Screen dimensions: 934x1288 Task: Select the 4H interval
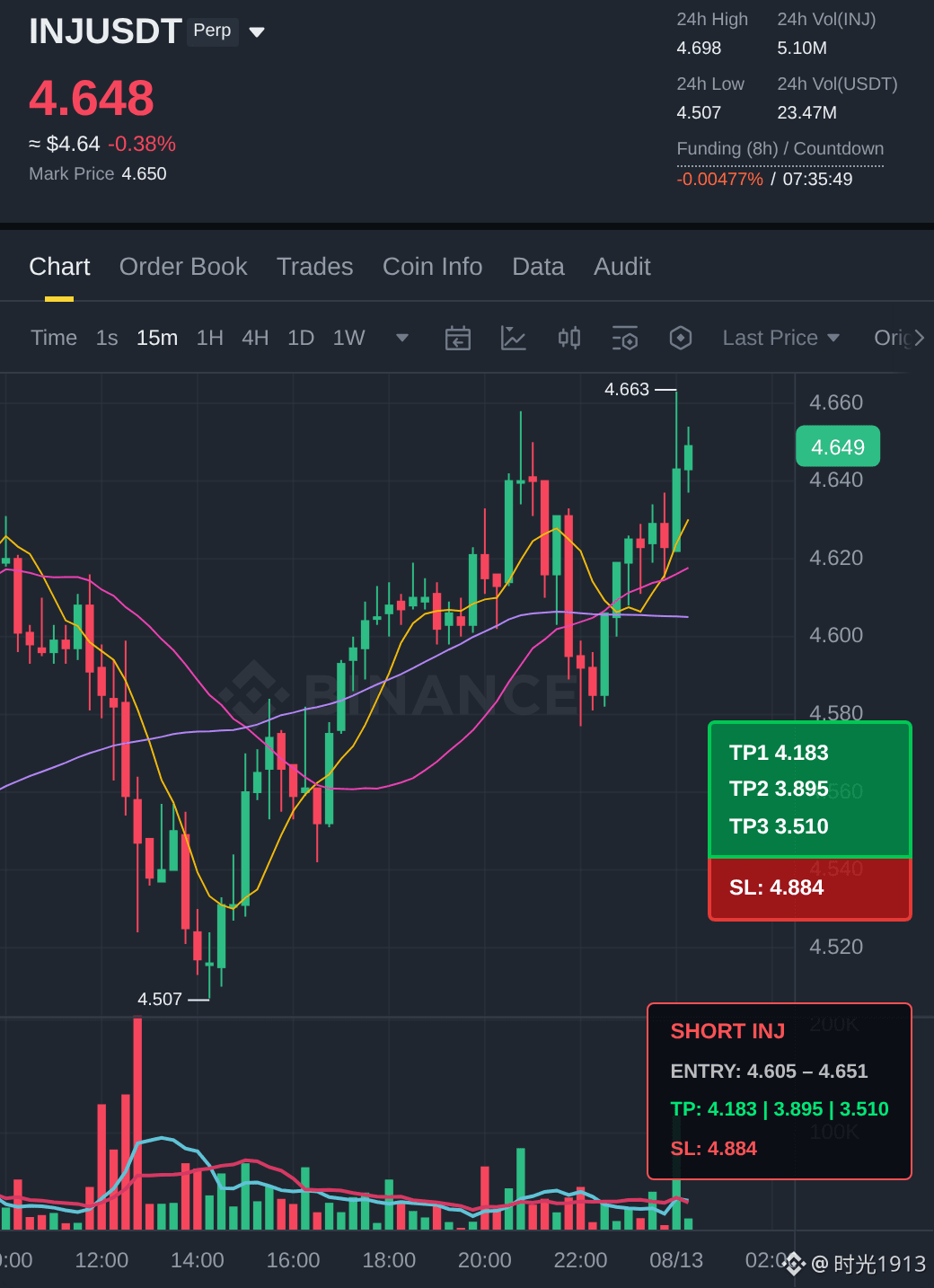pyautogui.click(x=255, y=338)
